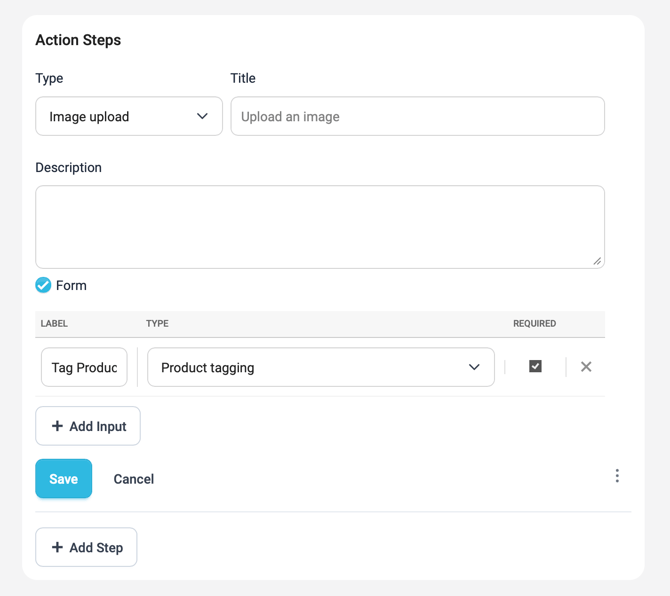Save the action step

coord(63,479)
